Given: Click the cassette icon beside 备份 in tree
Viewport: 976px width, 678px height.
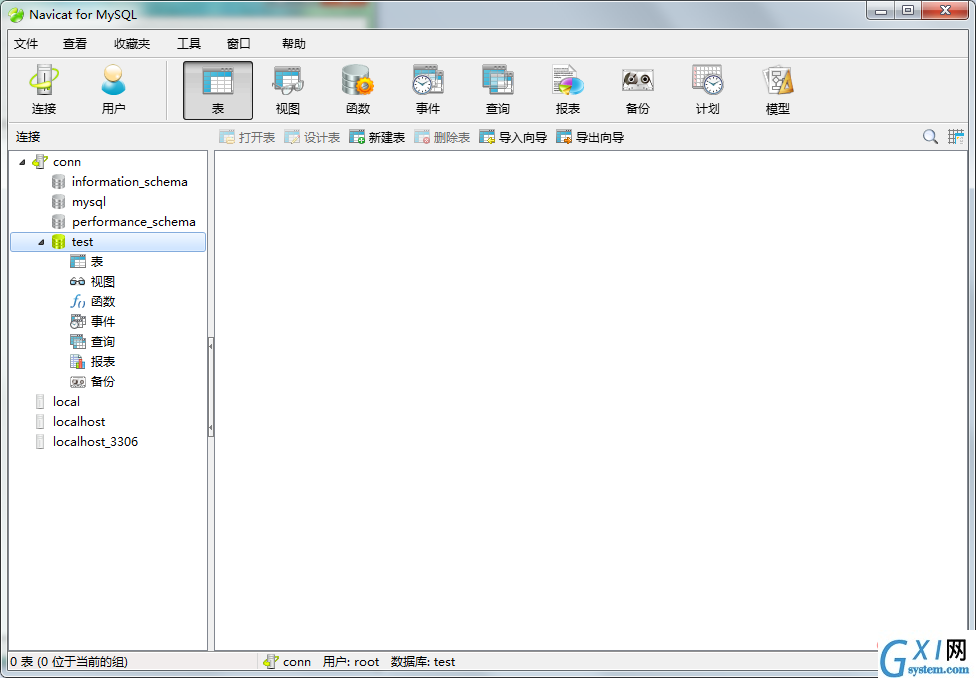Looking at the screenshot, I should (x=78, y=382).
